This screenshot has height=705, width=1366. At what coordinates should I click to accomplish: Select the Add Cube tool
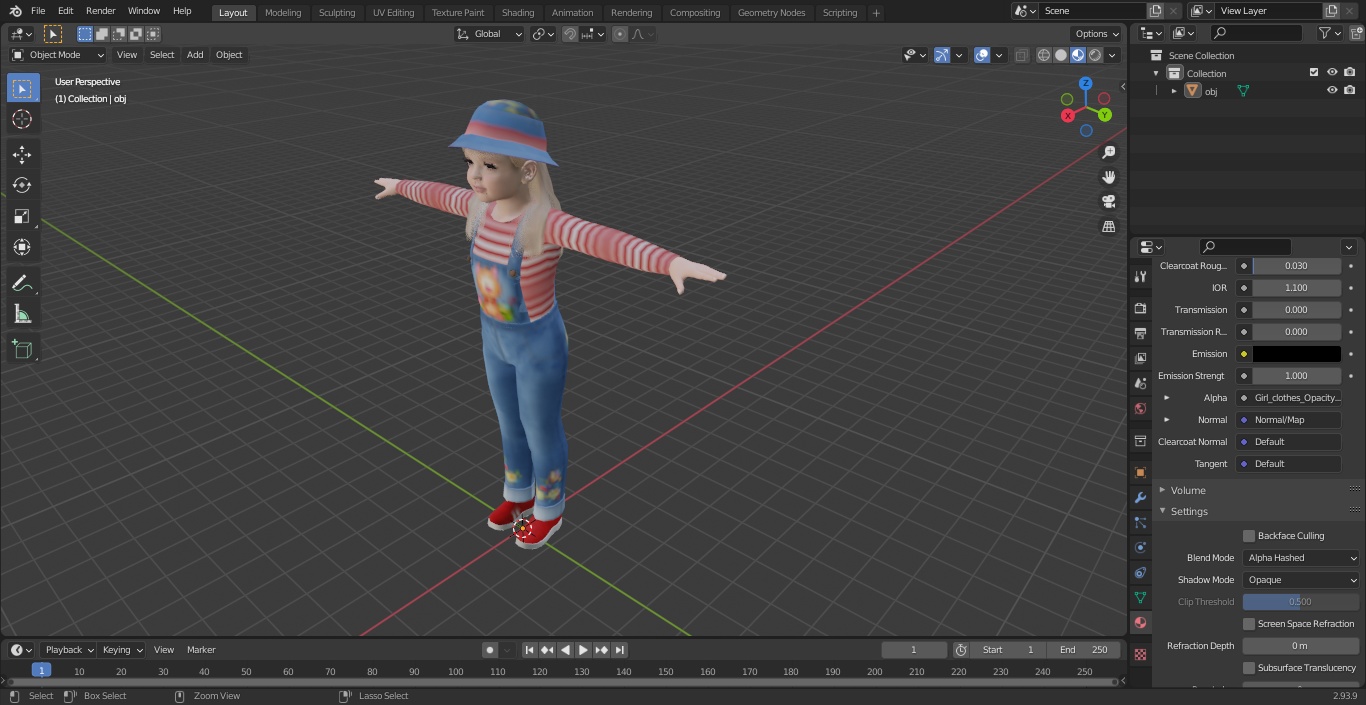click(x=22, y=350)
